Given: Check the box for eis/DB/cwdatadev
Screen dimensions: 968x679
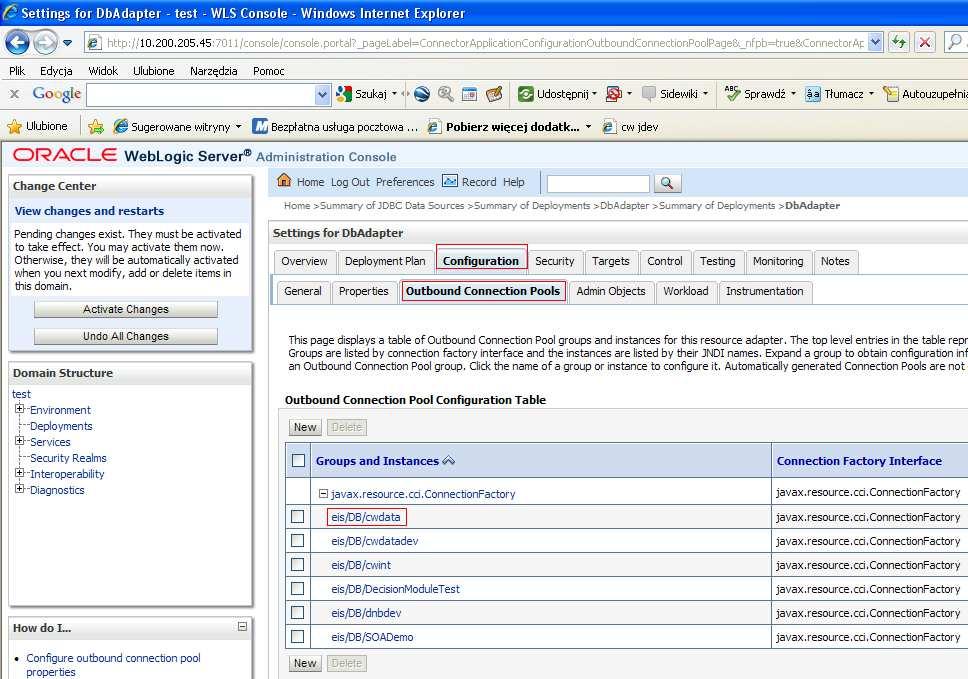Looking at the screenshot, I should pos(298,541).
